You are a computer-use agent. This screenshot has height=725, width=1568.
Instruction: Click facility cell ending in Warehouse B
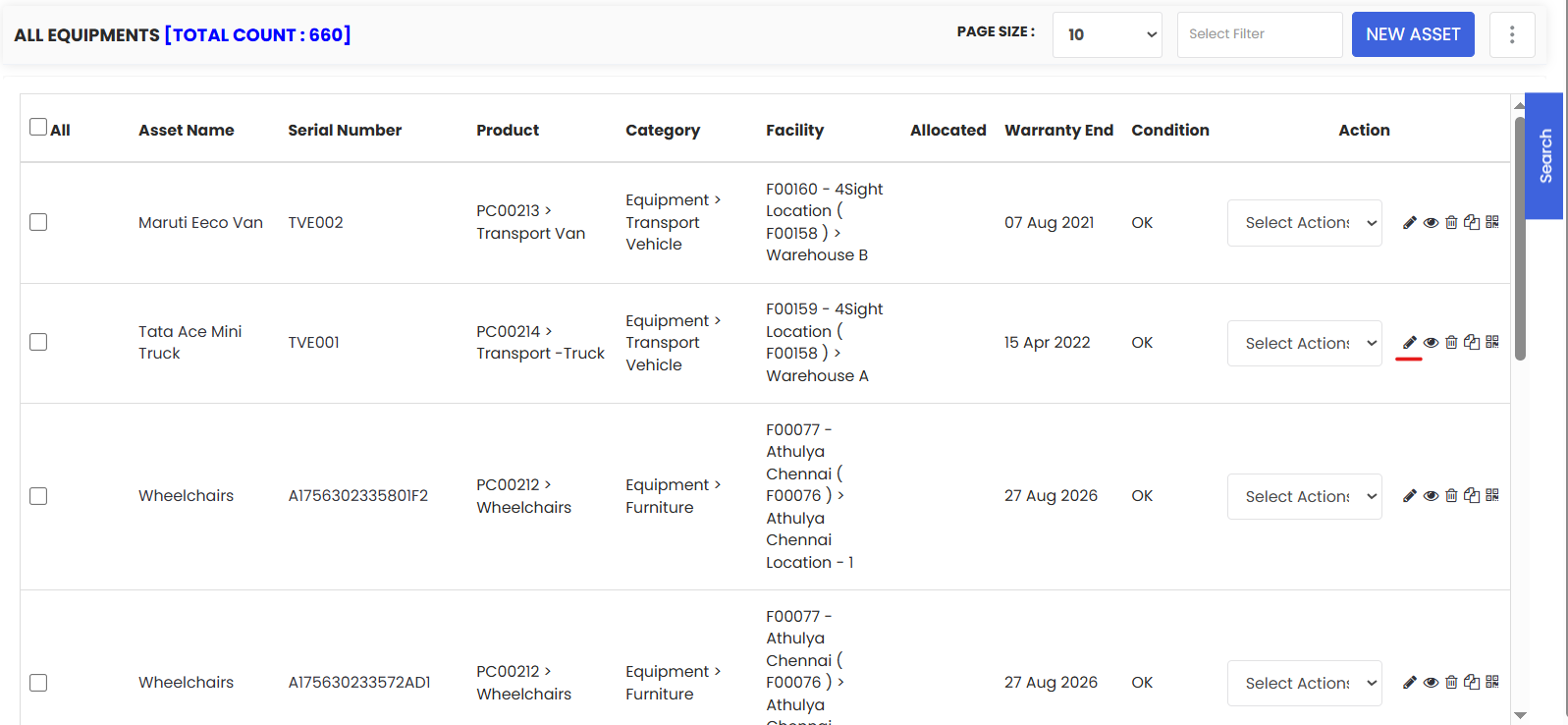pos(825,222)
